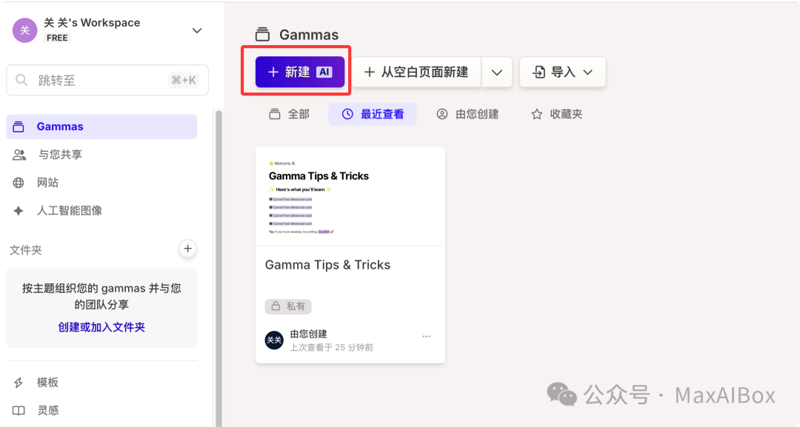Open the workspace switcher chevron

197,31
